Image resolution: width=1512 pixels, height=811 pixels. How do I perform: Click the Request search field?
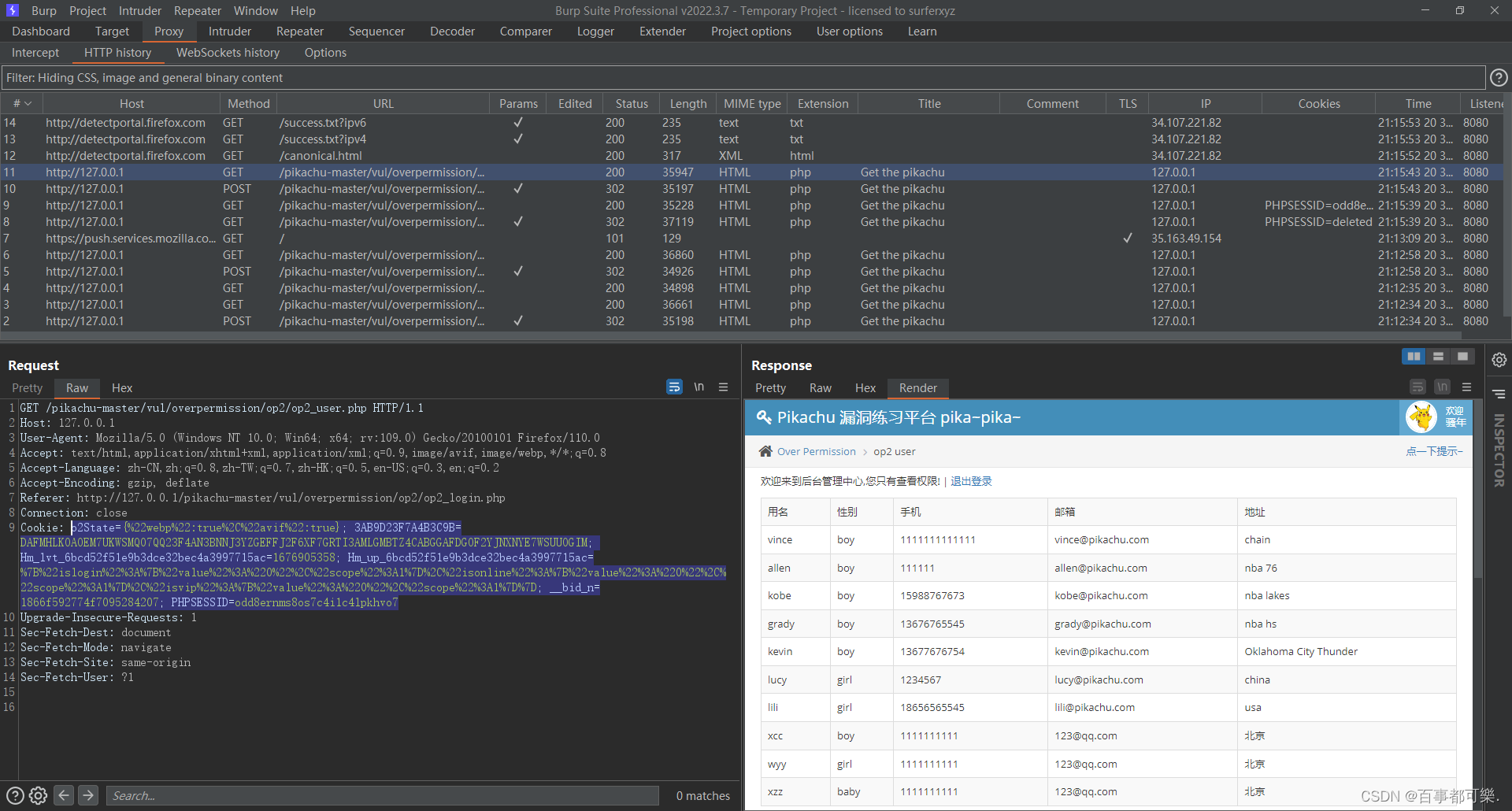(x=383, y=796)
